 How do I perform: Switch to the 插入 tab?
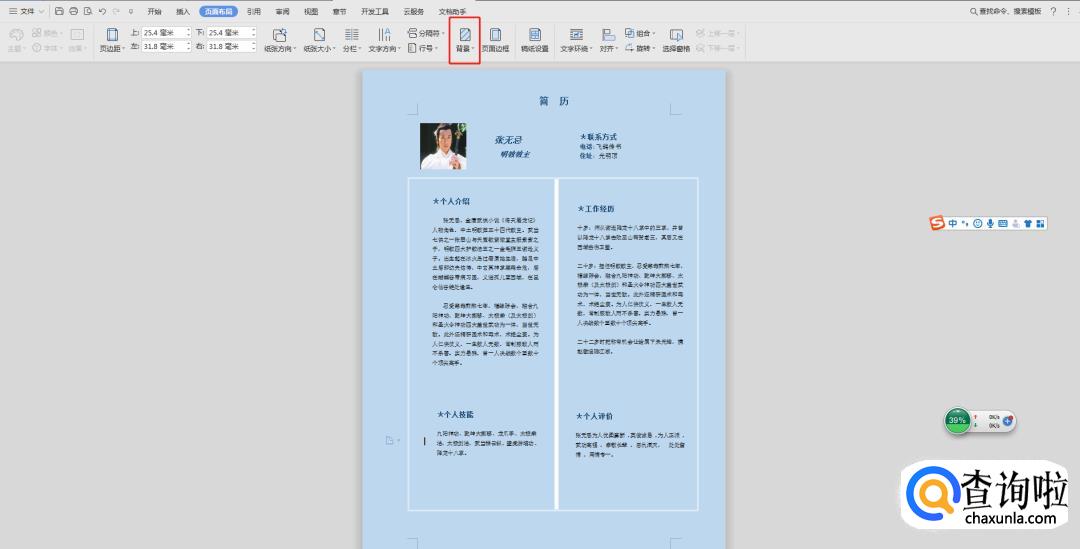tap(183, 12)
